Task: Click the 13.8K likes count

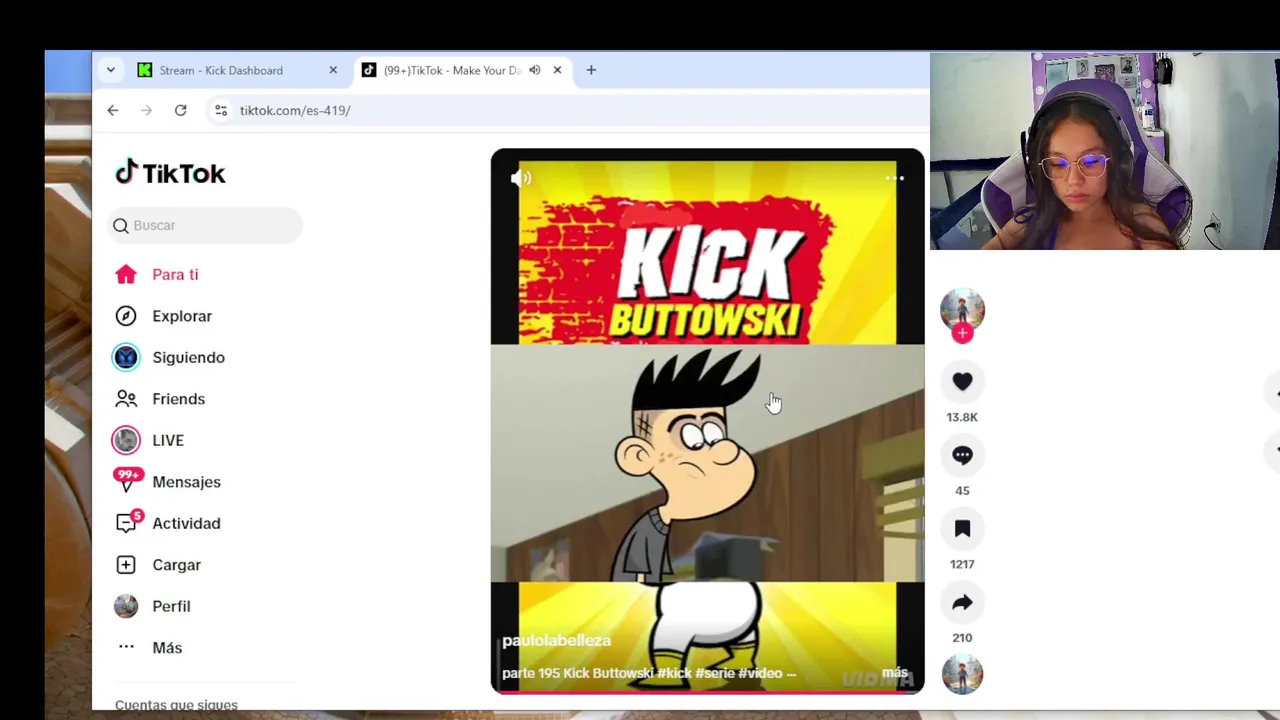Action: (x=962, y=417)
